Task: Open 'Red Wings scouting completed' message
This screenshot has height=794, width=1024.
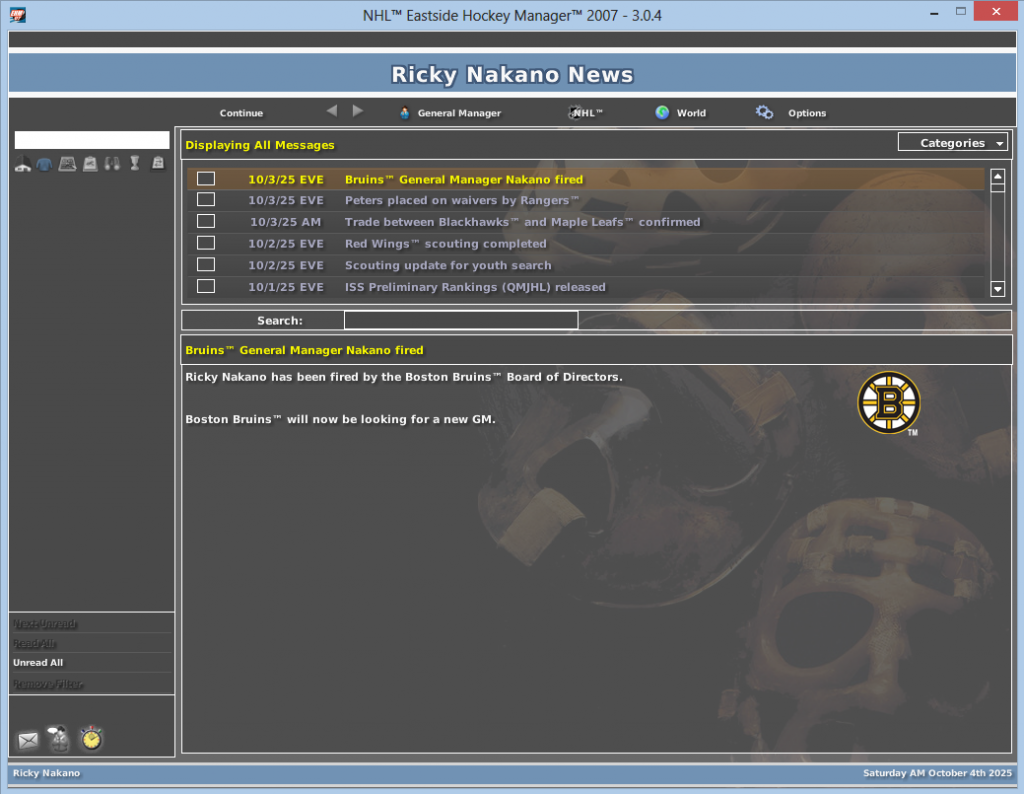Action: click(445, 244)
